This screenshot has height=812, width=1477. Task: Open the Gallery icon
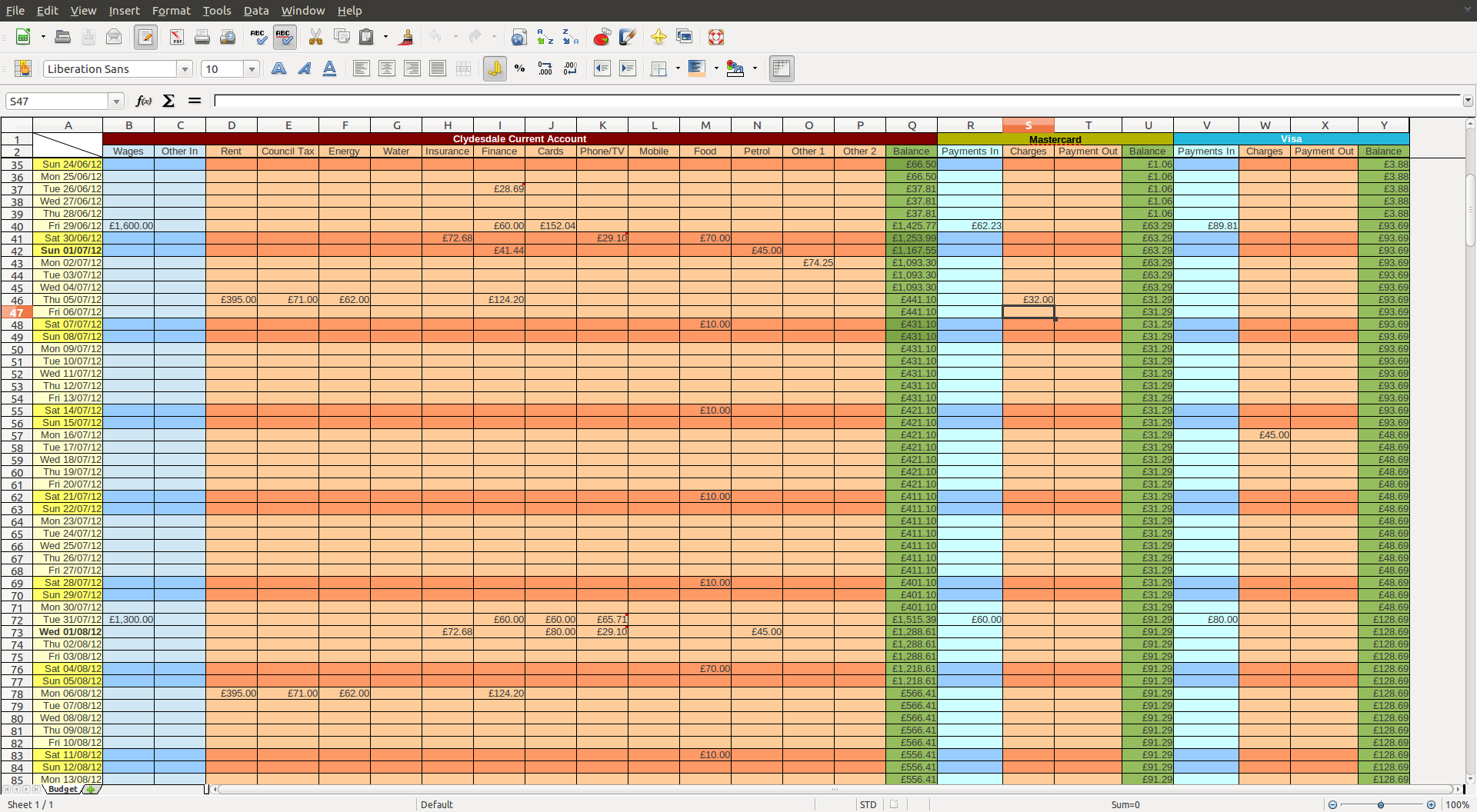pyautogui.click(x=684, y=37)
